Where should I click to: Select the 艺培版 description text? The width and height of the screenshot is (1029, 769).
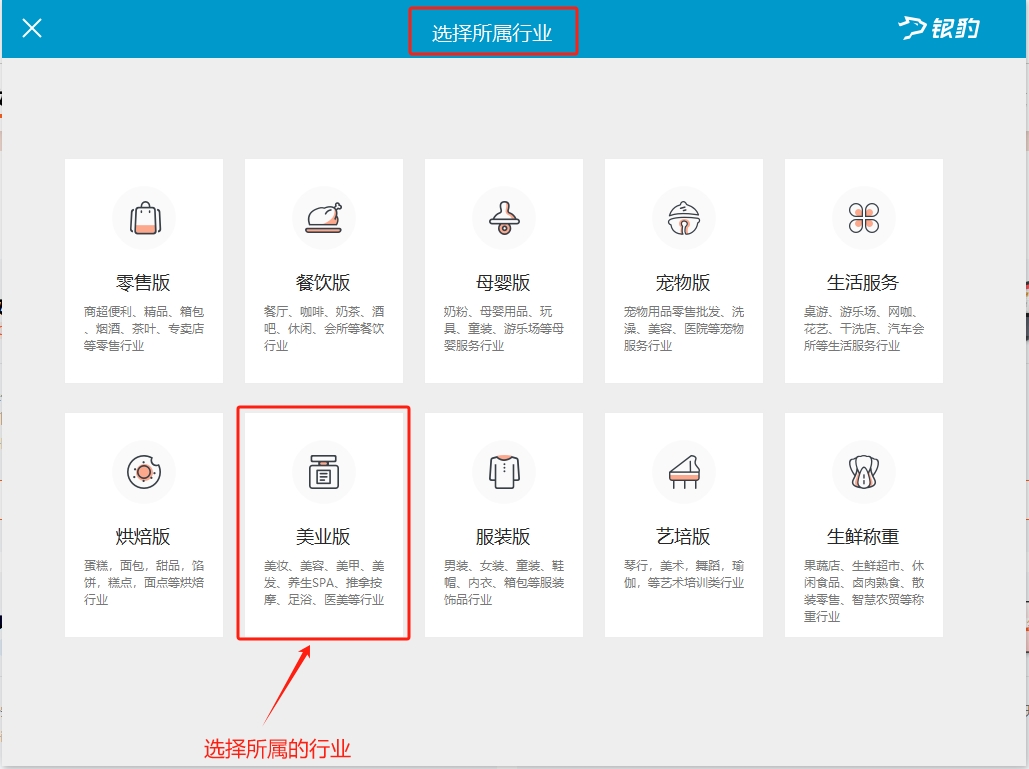(684, 574)
